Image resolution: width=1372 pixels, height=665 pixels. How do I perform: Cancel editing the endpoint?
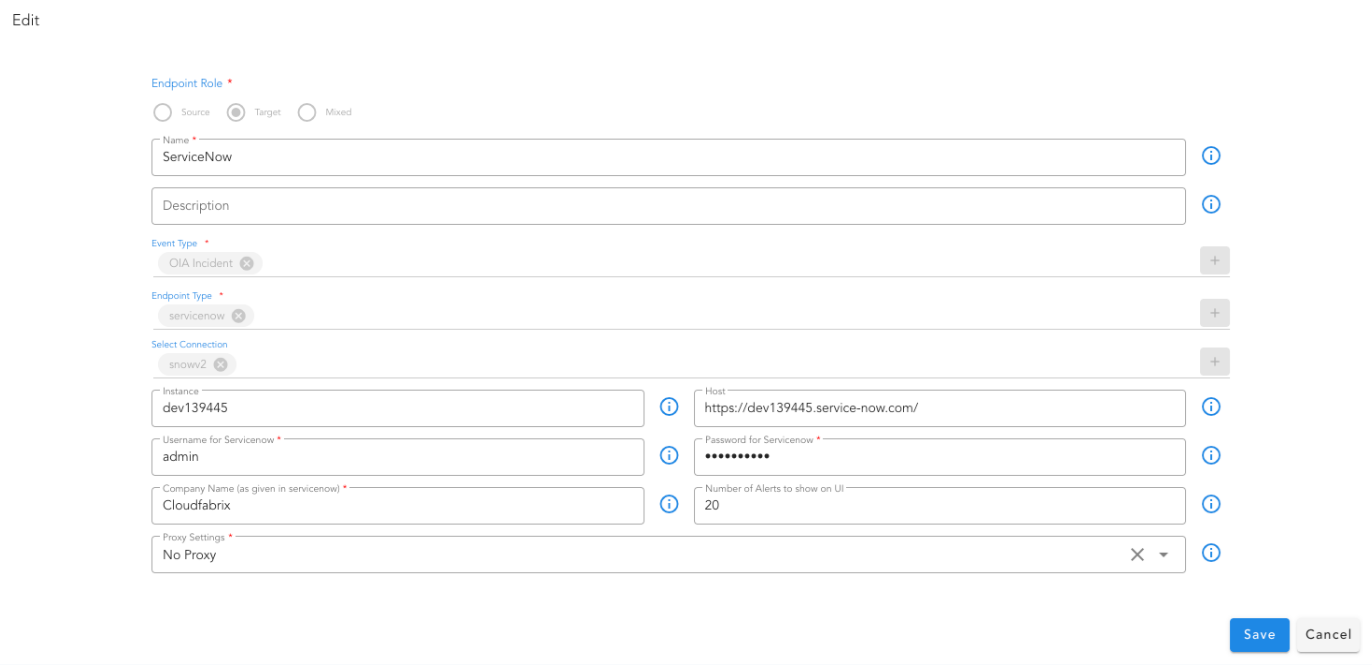tap(1328, 635)
